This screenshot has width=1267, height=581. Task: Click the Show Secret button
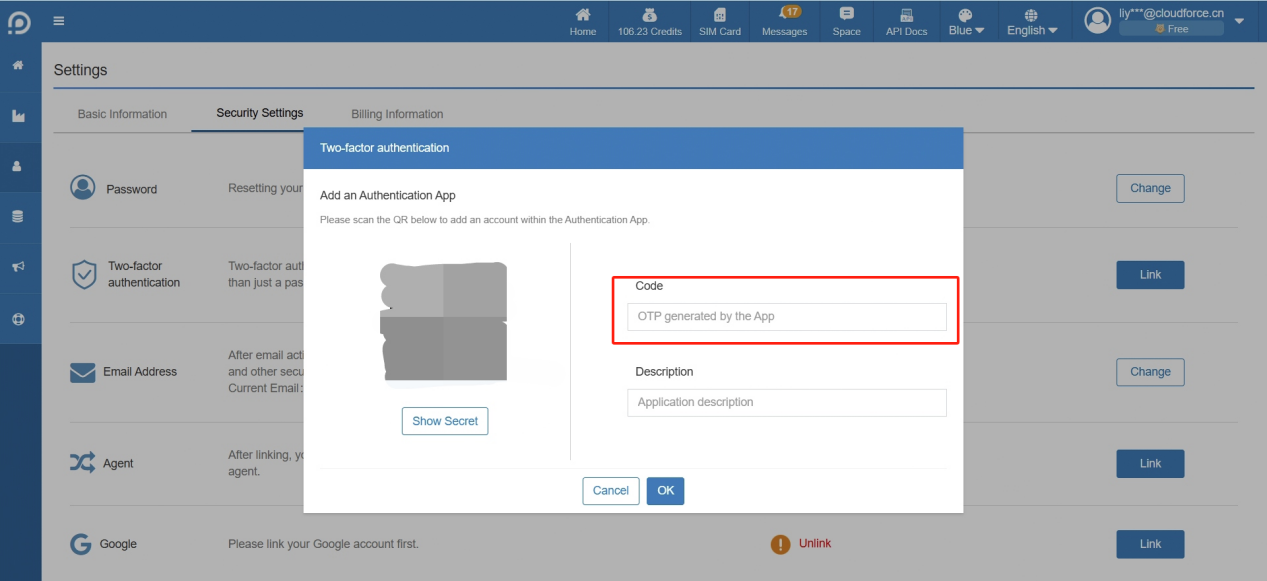pos(445,421)
